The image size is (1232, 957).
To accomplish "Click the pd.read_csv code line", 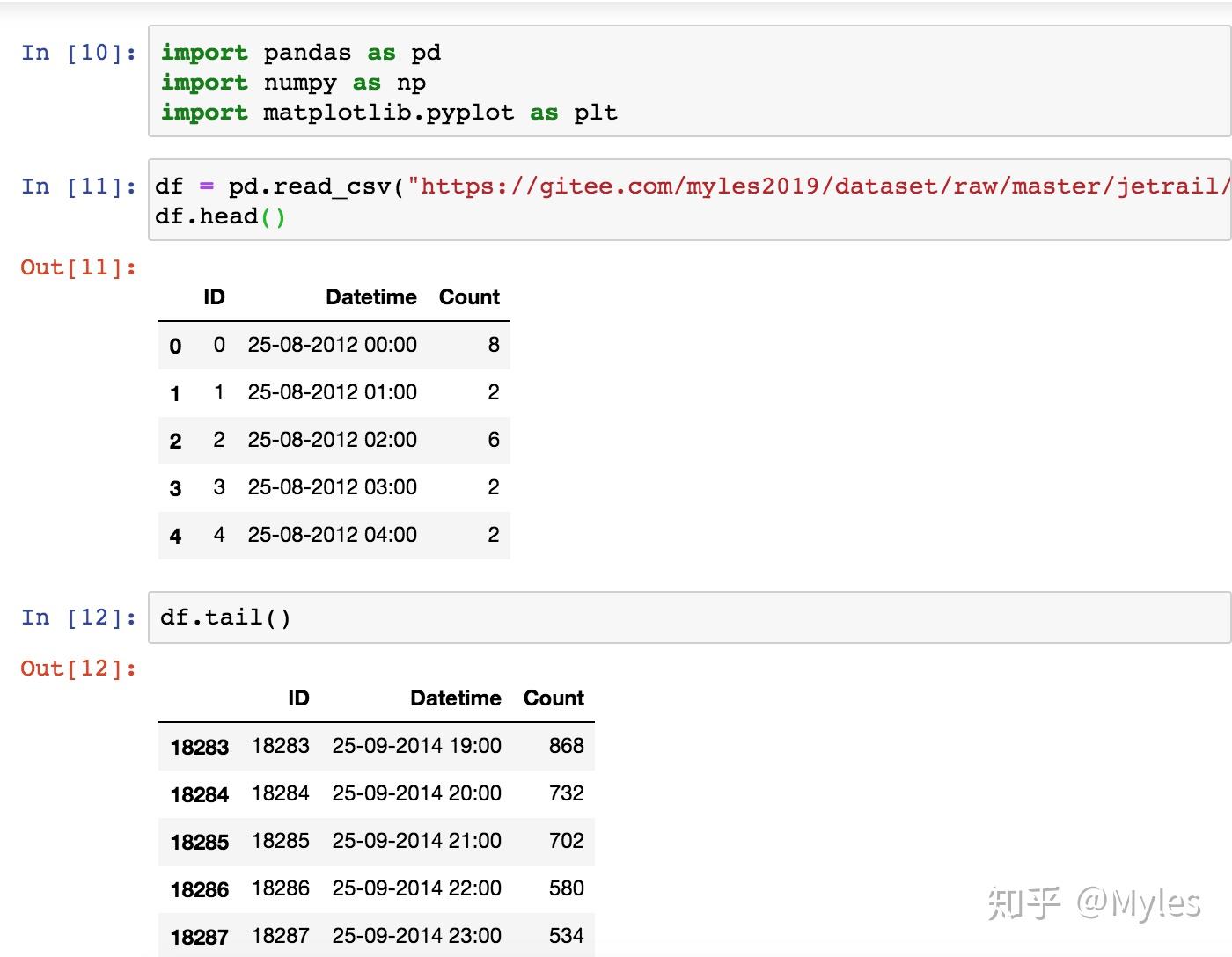I will 308,186.
